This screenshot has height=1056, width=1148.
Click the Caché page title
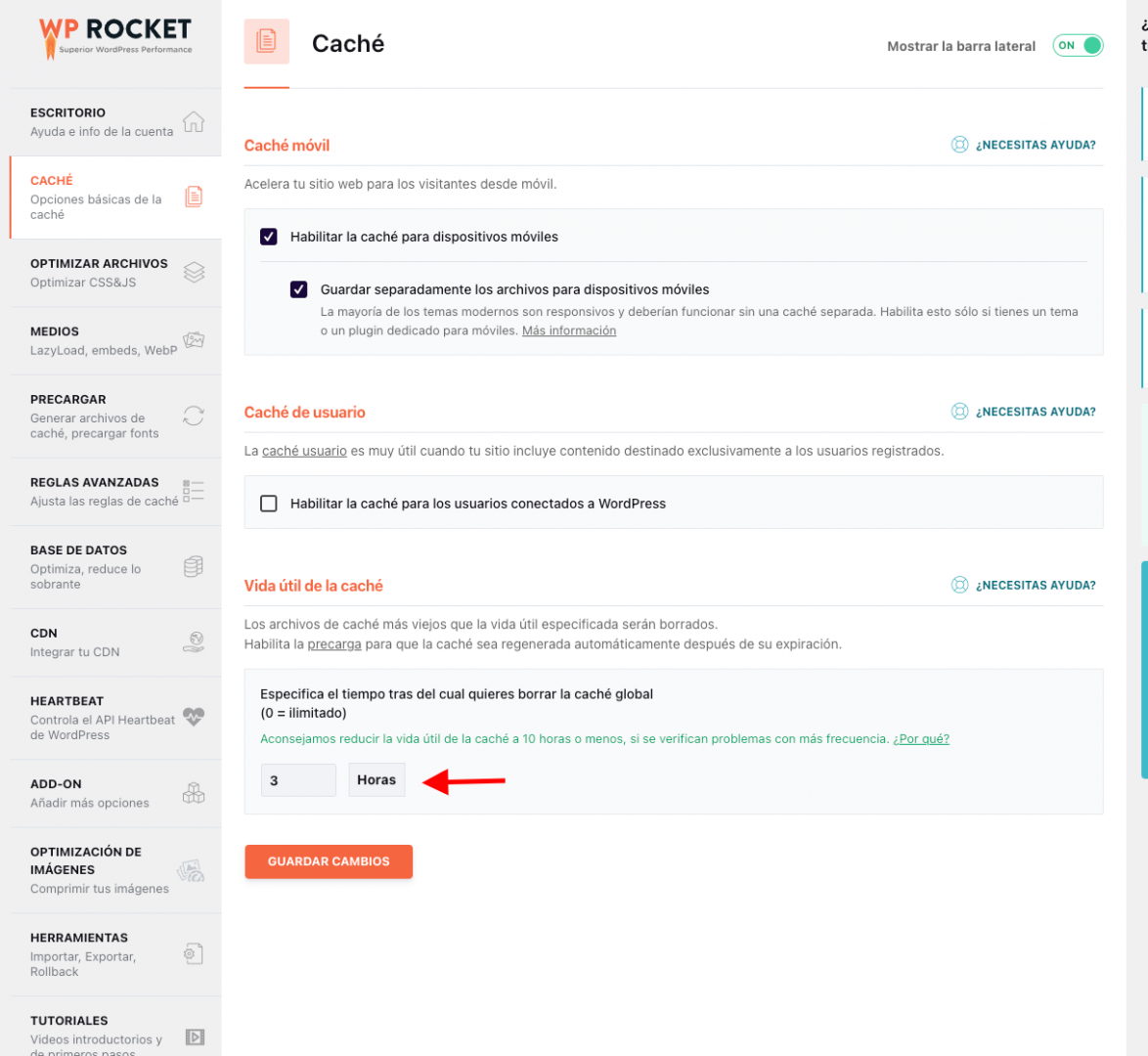click(348, 43)
